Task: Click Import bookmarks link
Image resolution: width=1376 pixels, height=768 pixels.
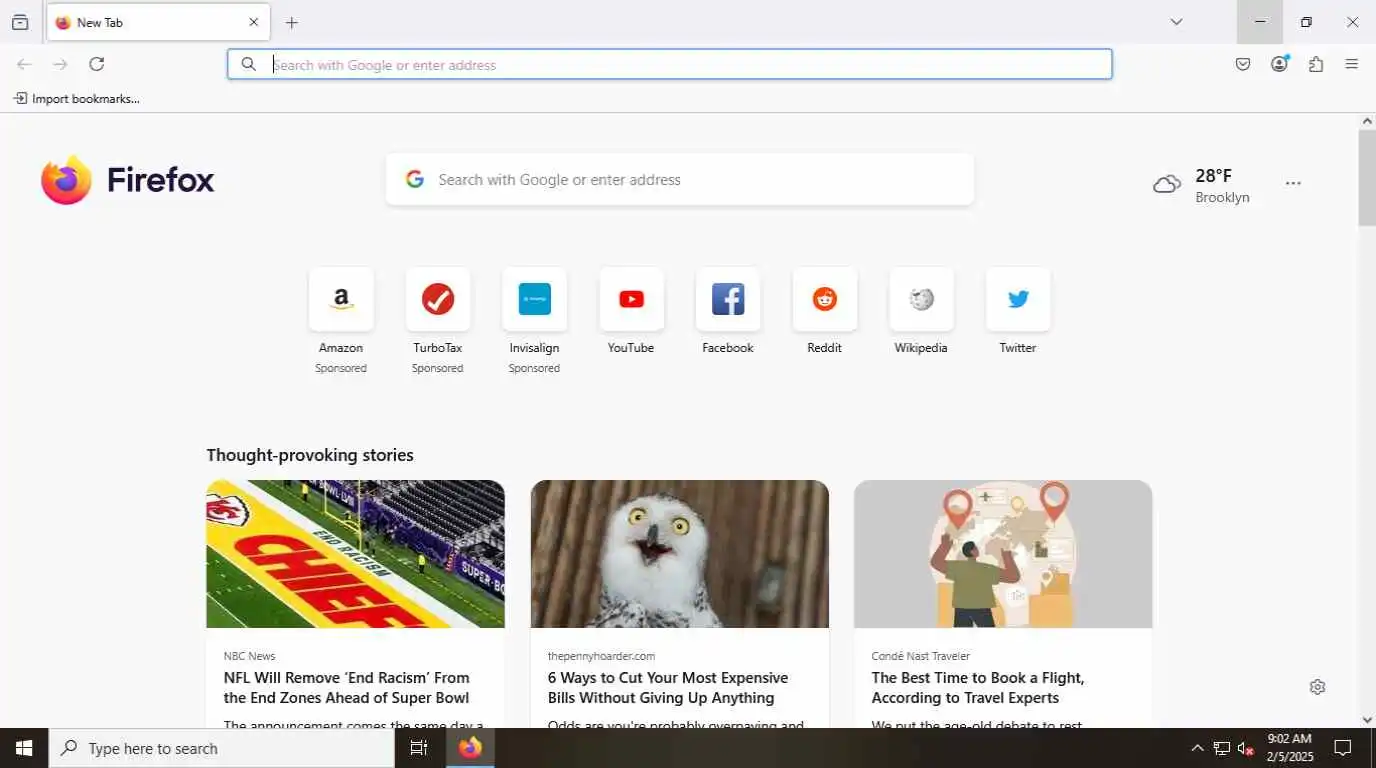Action: pyautogui.click(x=77, y=98)
